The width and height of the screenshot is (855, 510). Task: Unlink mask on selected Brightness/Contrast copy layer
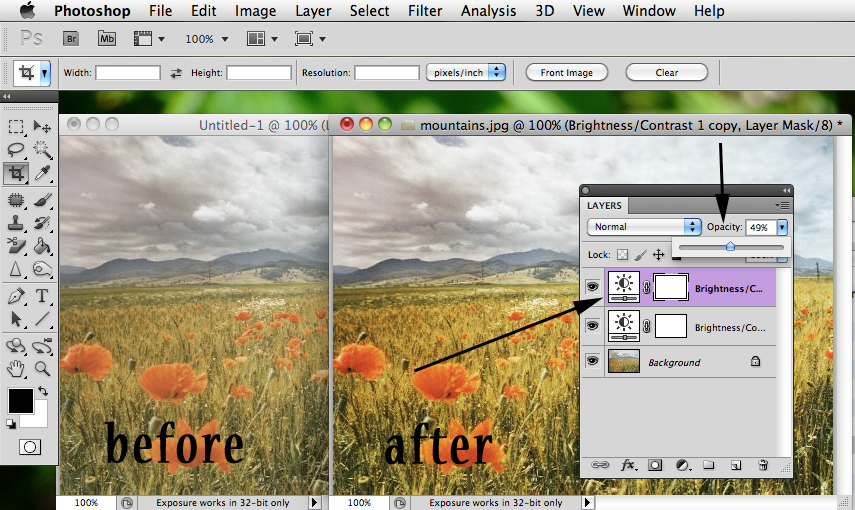click(647, 287)
